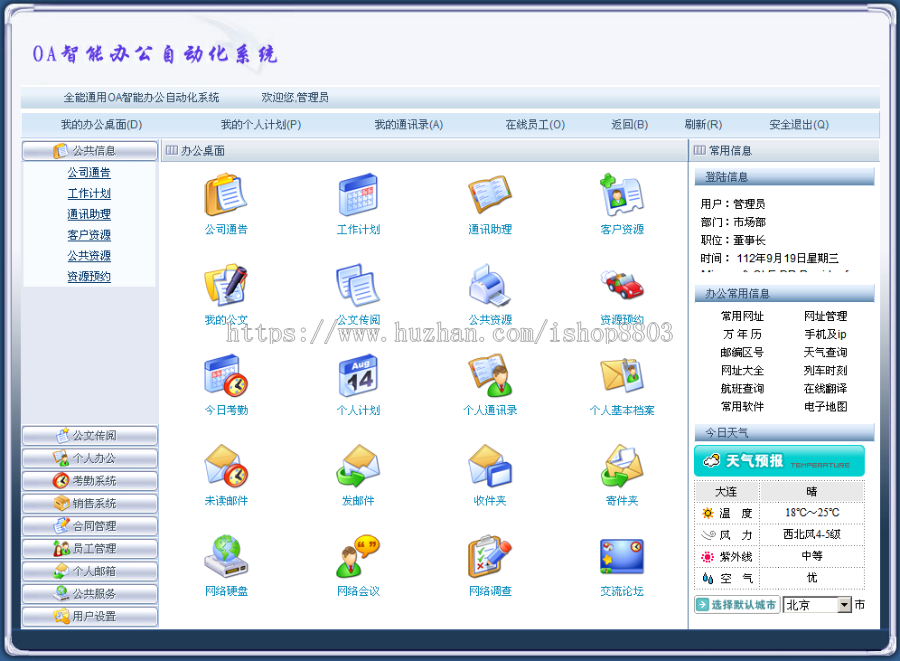Click the 选择默认城市 button
Image resolution: width=900 pixels, height=661 pixels.
pyautogui.click(x=737, y=605)
